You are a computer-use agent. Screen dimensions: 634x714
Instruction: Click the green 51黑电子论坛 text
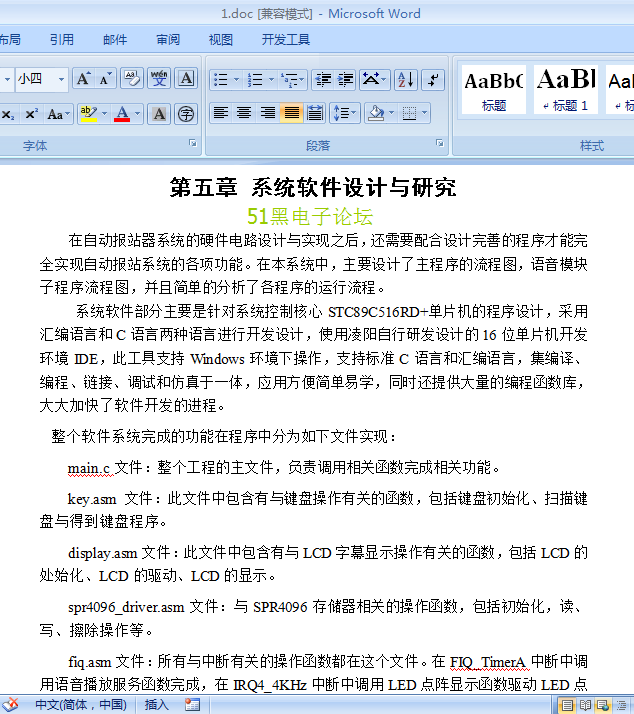point(310,216)
